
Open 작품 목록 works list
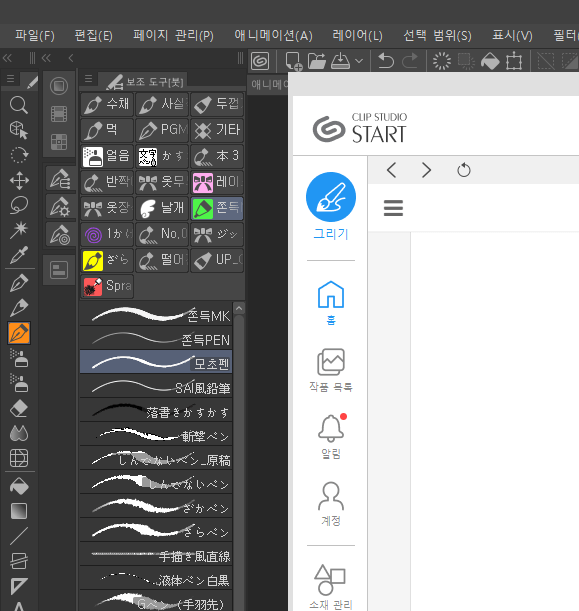coord(331,370)
